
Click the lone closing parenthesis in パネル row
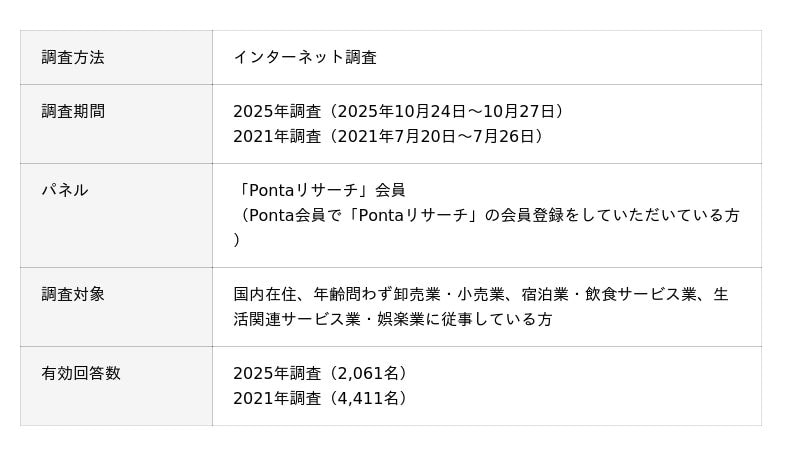tap(237, 240)
